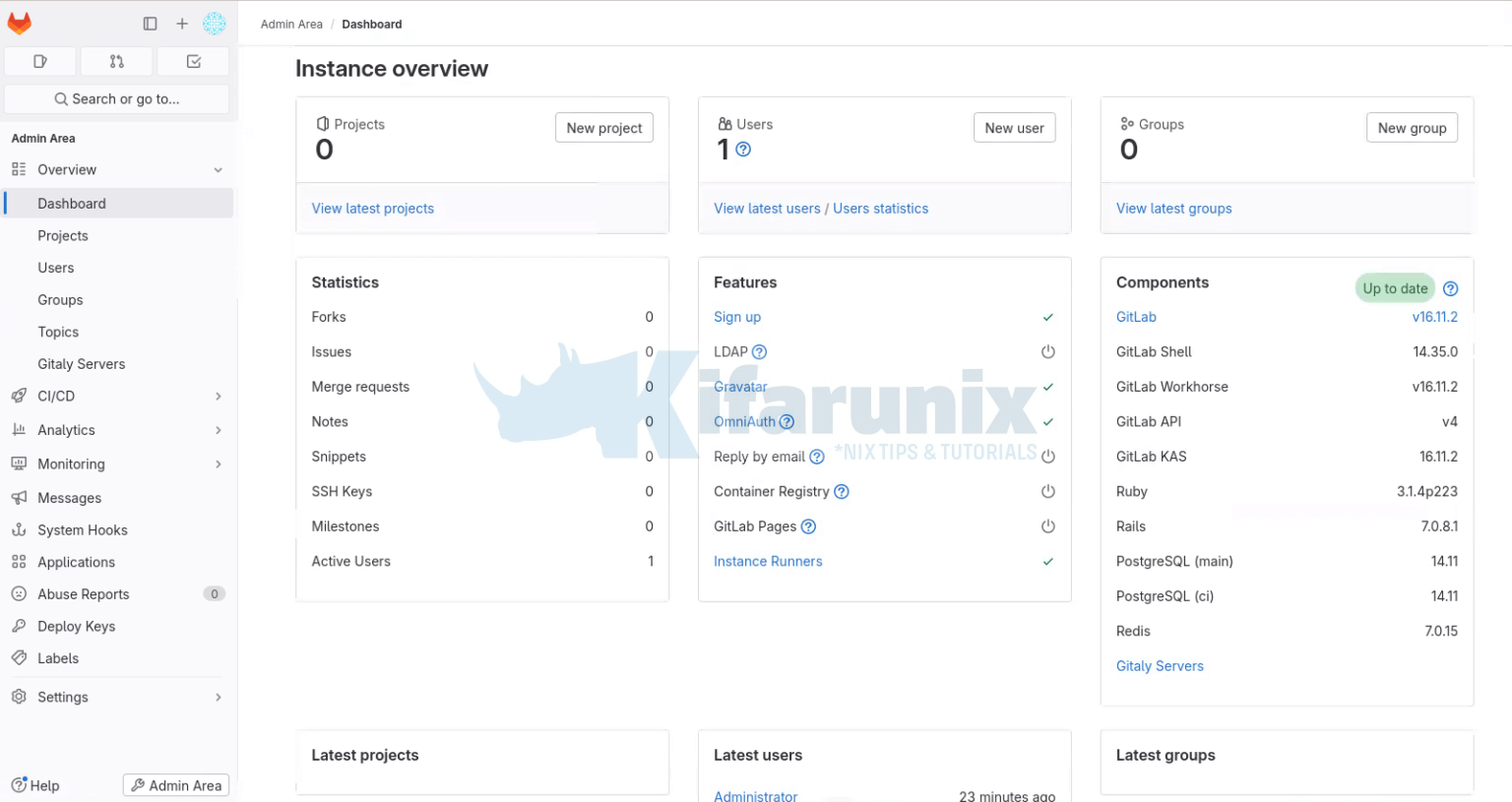
Task: Open Gitaly Servers in the sidebar
Action: tap(82, 364)
